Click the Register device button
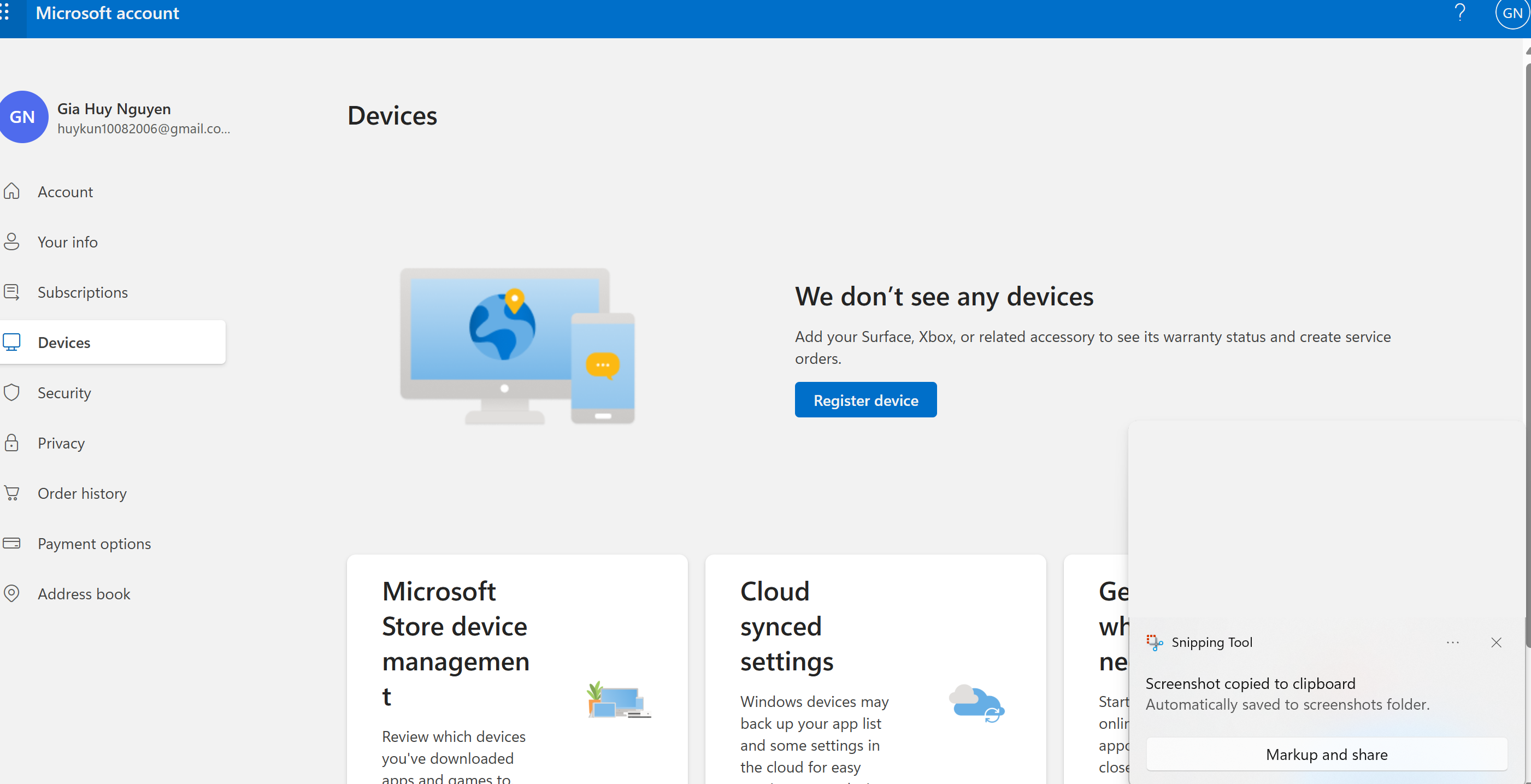Screen dimensions: 1531x784 (x=865, y=399)
